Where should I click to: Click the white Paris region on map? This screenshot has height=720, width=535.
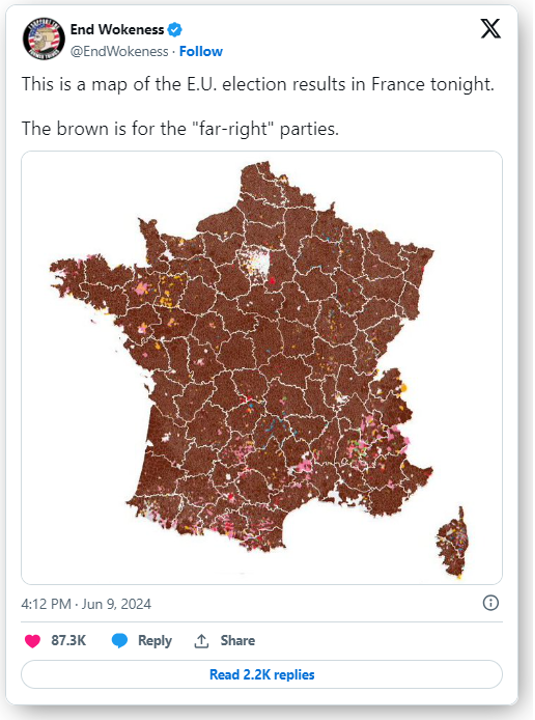pos(253,263)
